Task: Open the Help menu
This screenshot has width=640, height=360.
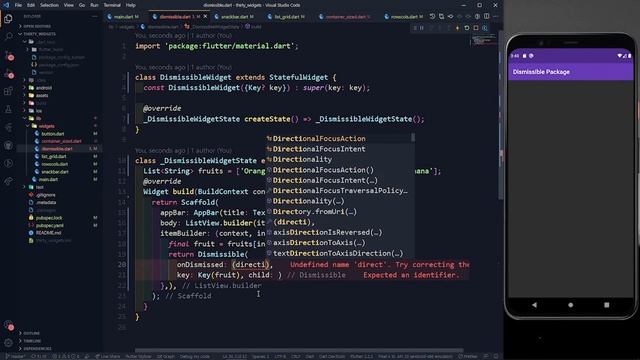Action: coord(131,5)
